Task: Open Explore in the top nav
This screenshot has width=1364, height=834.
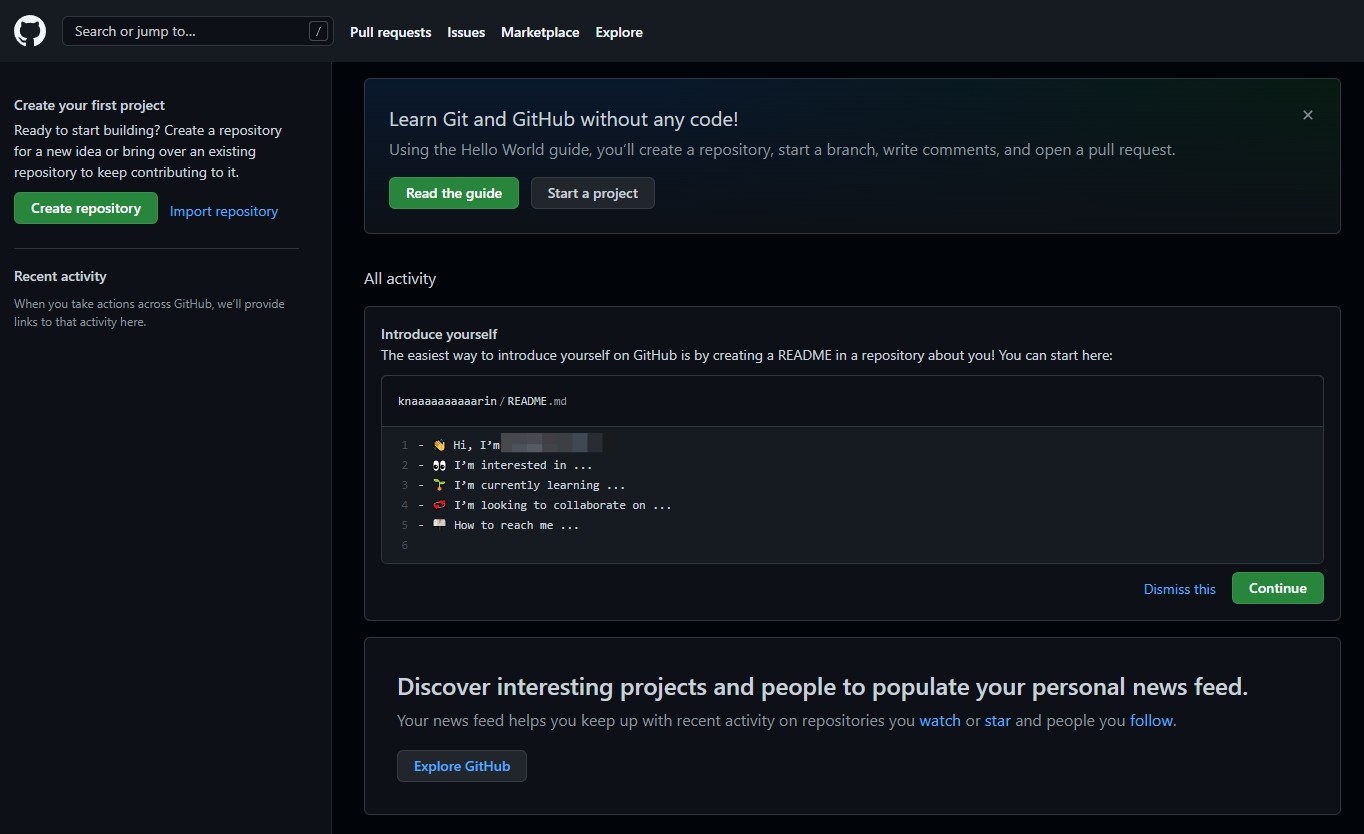Action: pos(619,32)
